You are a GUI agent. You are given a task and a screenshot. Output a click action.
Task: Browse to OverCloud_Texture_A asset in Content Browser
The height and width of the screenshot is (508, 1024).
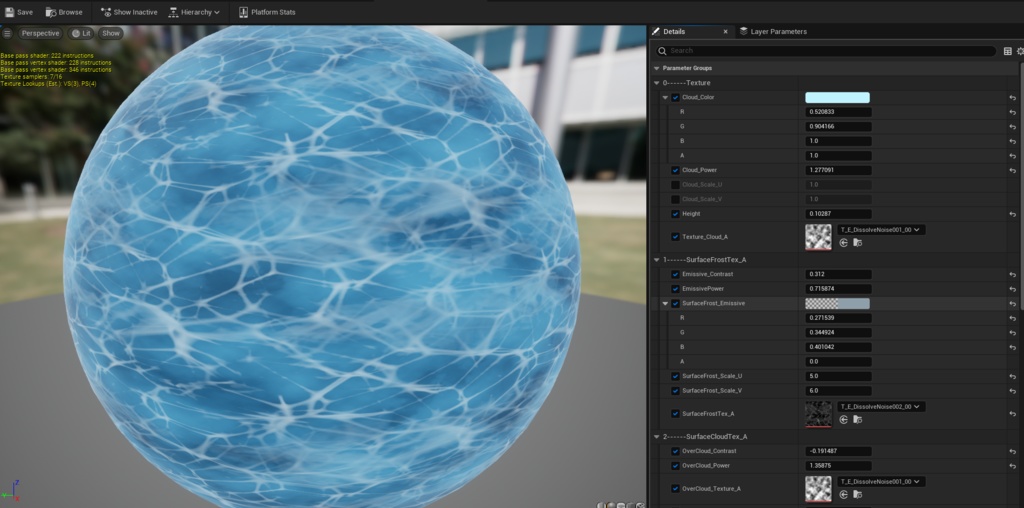857,495
